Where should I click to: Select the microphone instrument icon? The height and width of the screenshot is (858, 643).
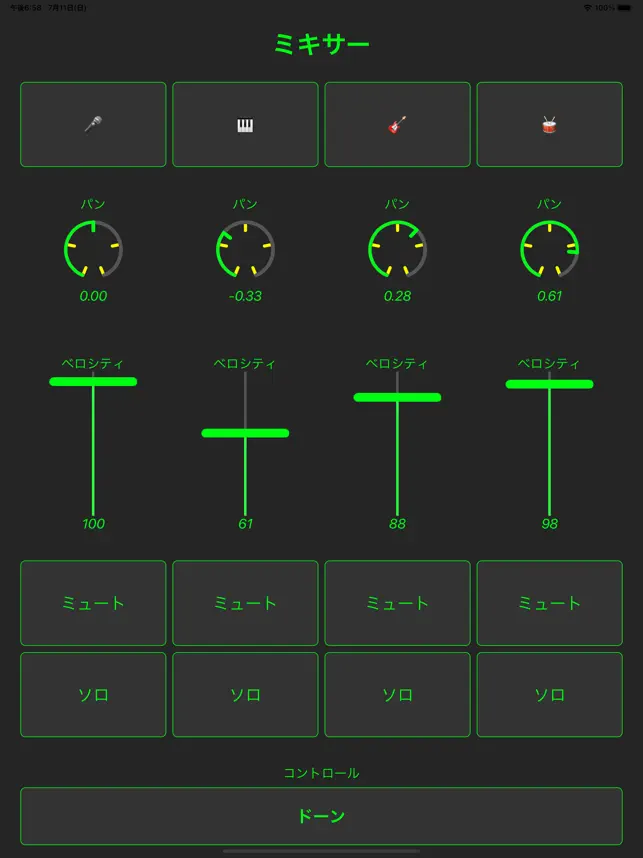(x=93, y=125)
